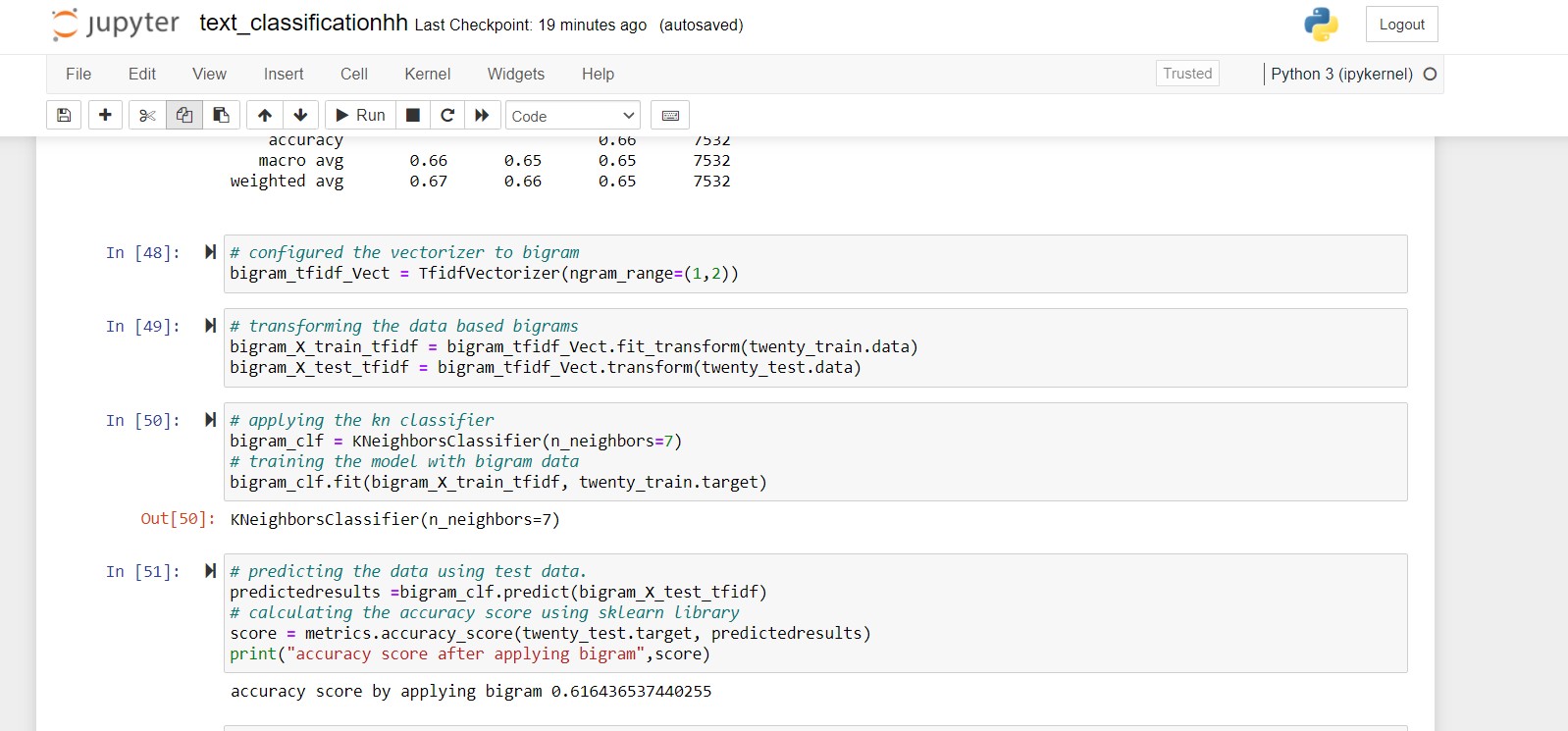
Task: Click the Trusted notebook indicator
Action: tap(1187, 74)
